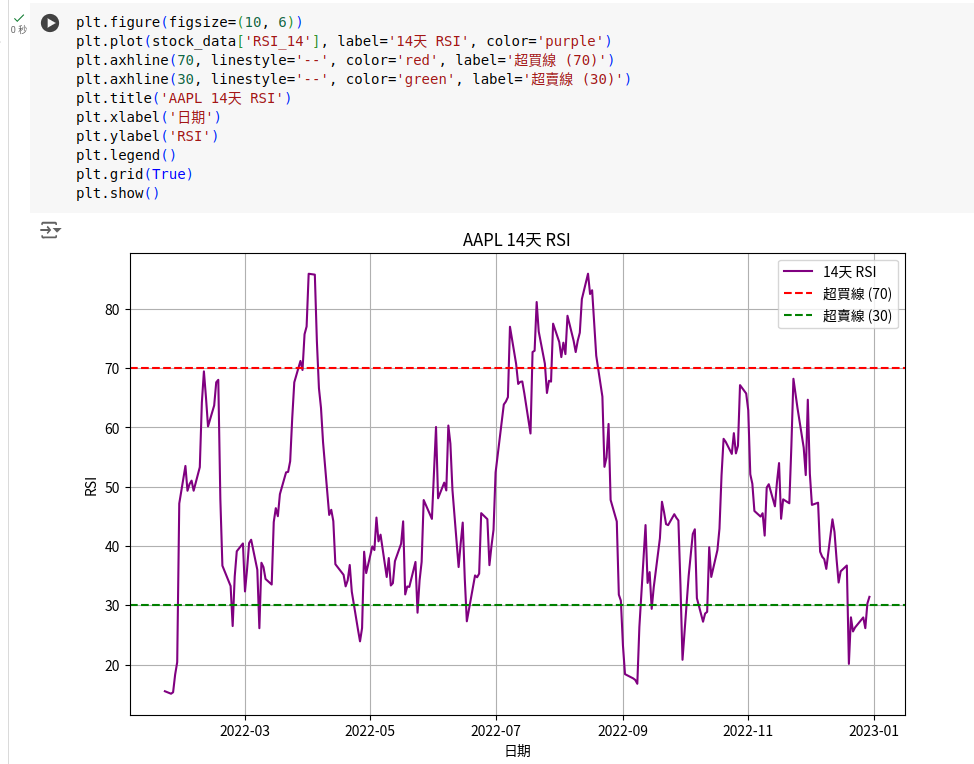This screenshot has width=974, height=764.
Task: Click the y-axis tick label 60
Action: 112,429
